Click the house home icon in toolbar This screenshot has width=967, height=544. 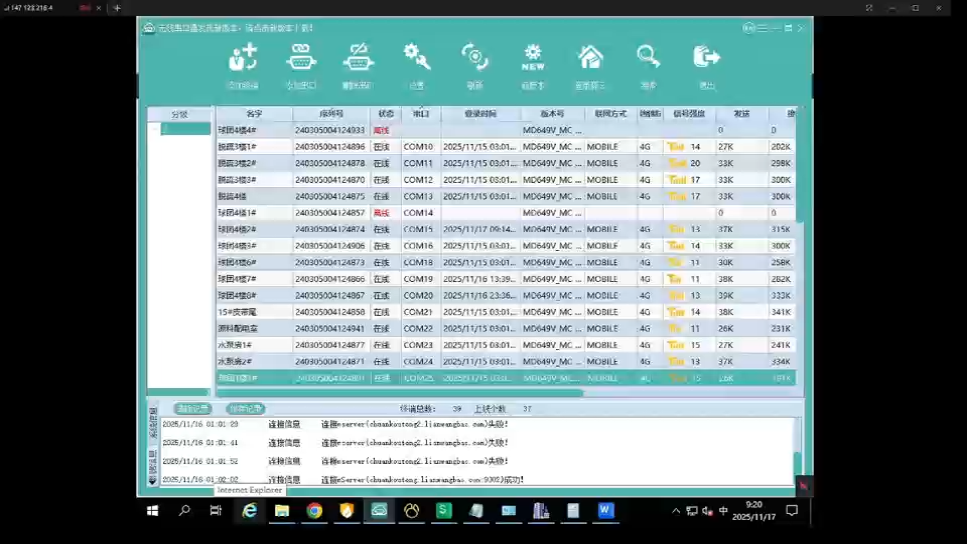pos(590,57)
